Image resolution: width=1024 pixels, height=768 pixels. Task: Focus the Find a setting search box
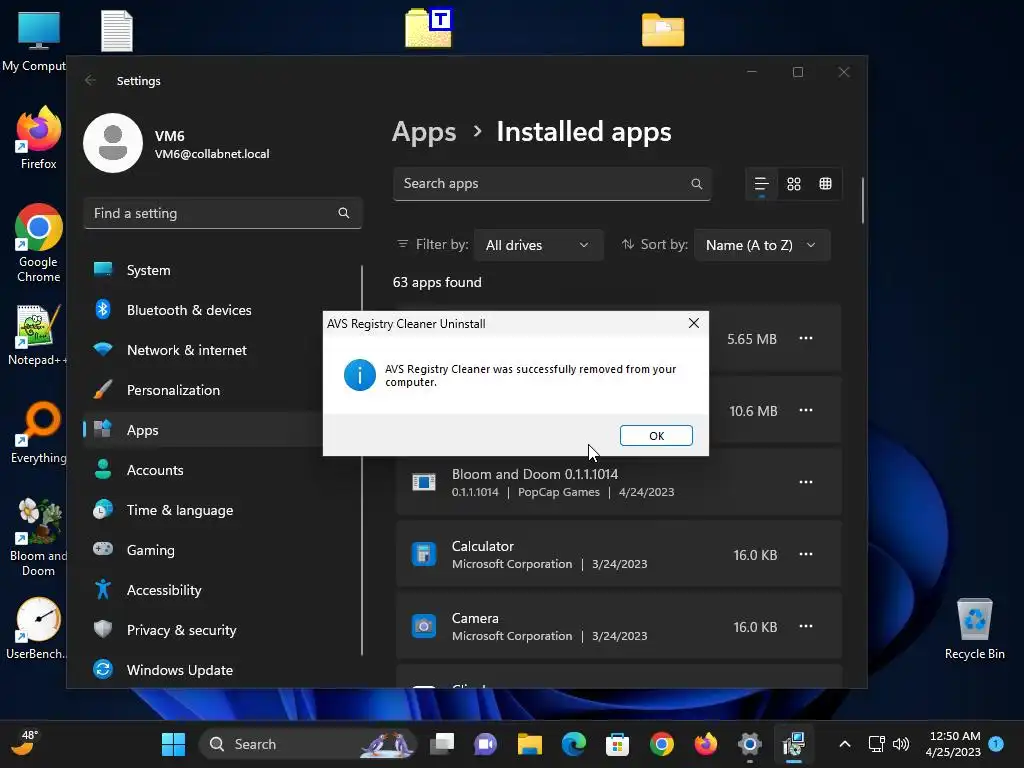coord(222,213)
